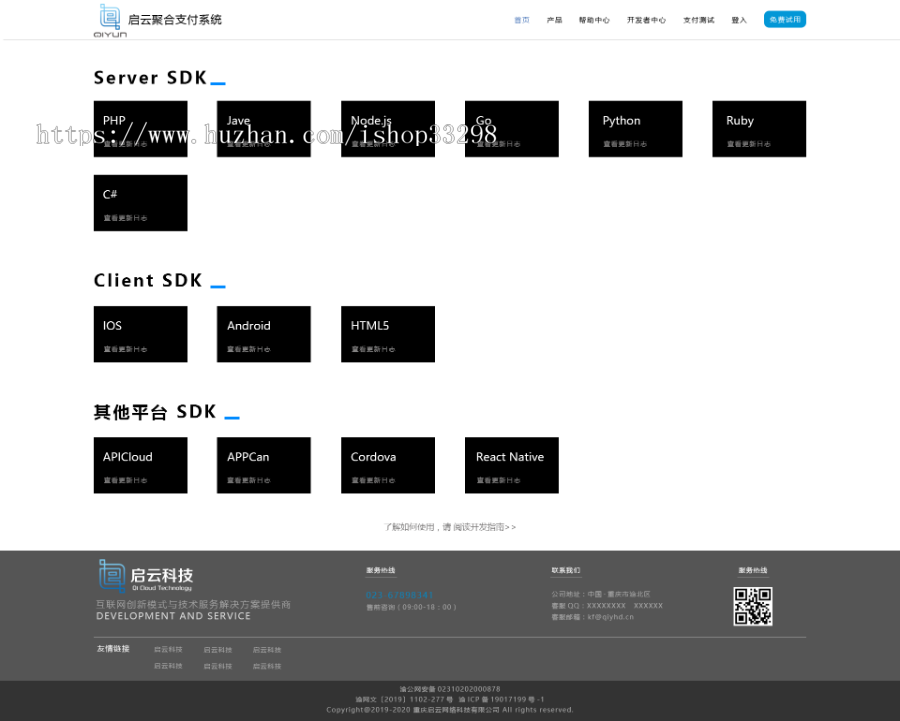The width and height of the screenshot is (900, 721).
Task: Open the 首页 nav item
Action: (x=522, y=20)
